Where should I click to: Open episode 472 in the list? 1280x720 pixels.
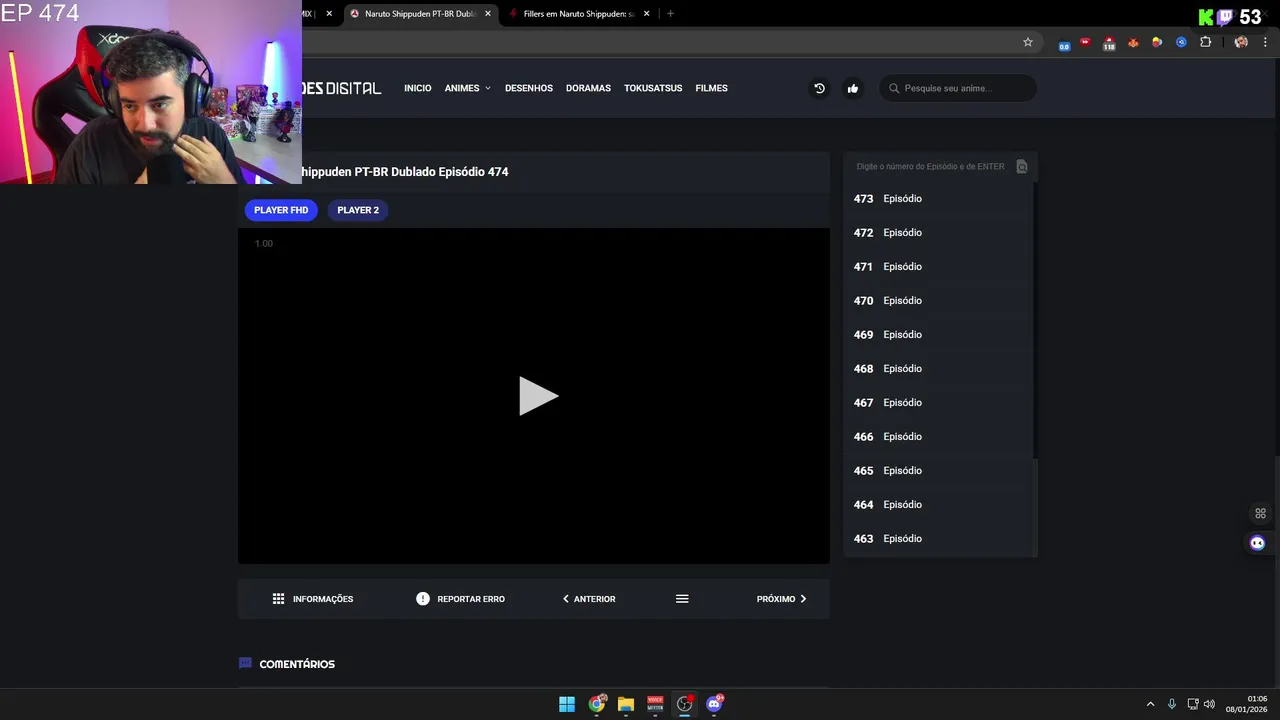(937, 233)
